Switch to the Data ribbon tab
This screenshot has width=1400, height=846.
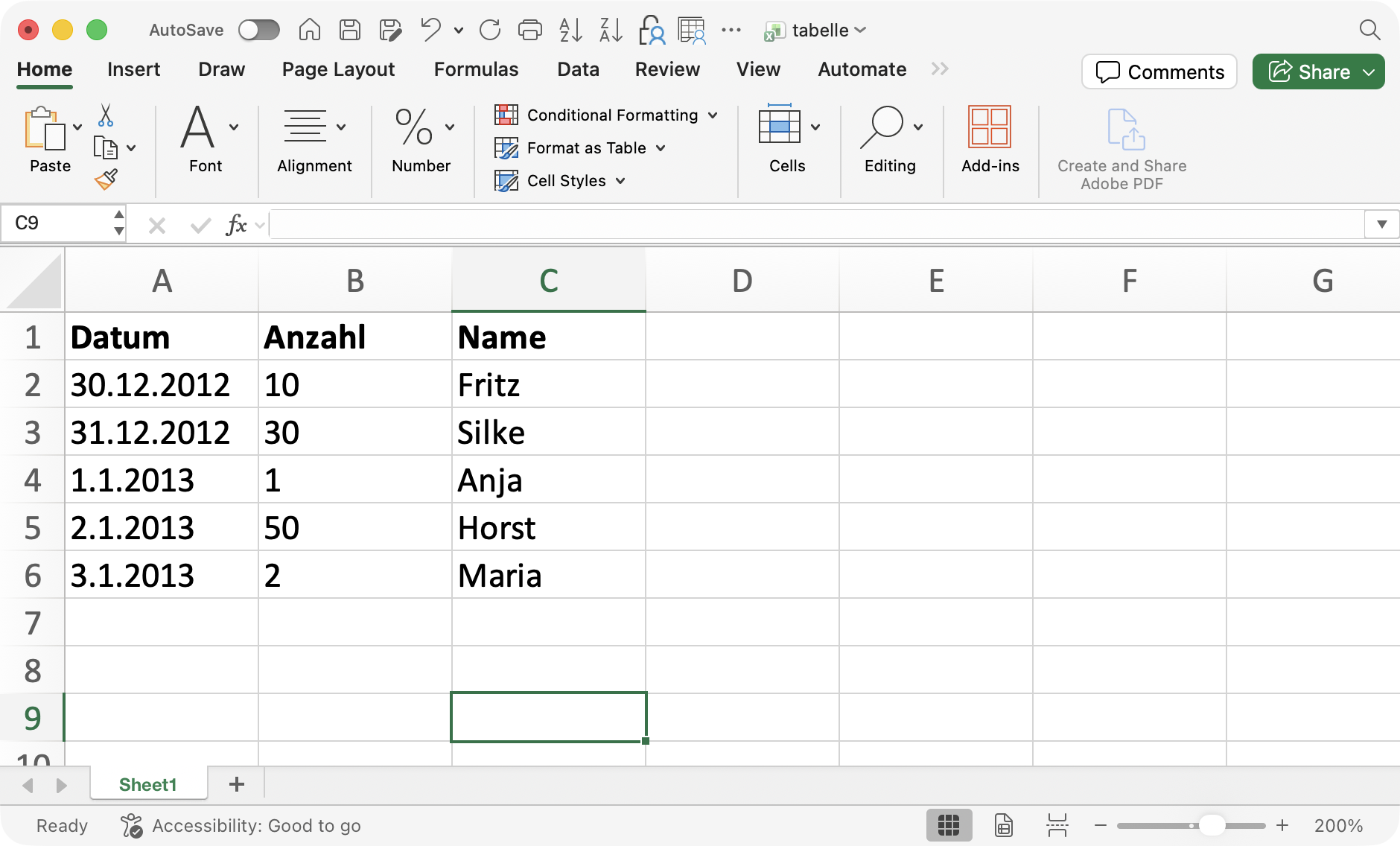pyautogui.click(x=578, y=69)
